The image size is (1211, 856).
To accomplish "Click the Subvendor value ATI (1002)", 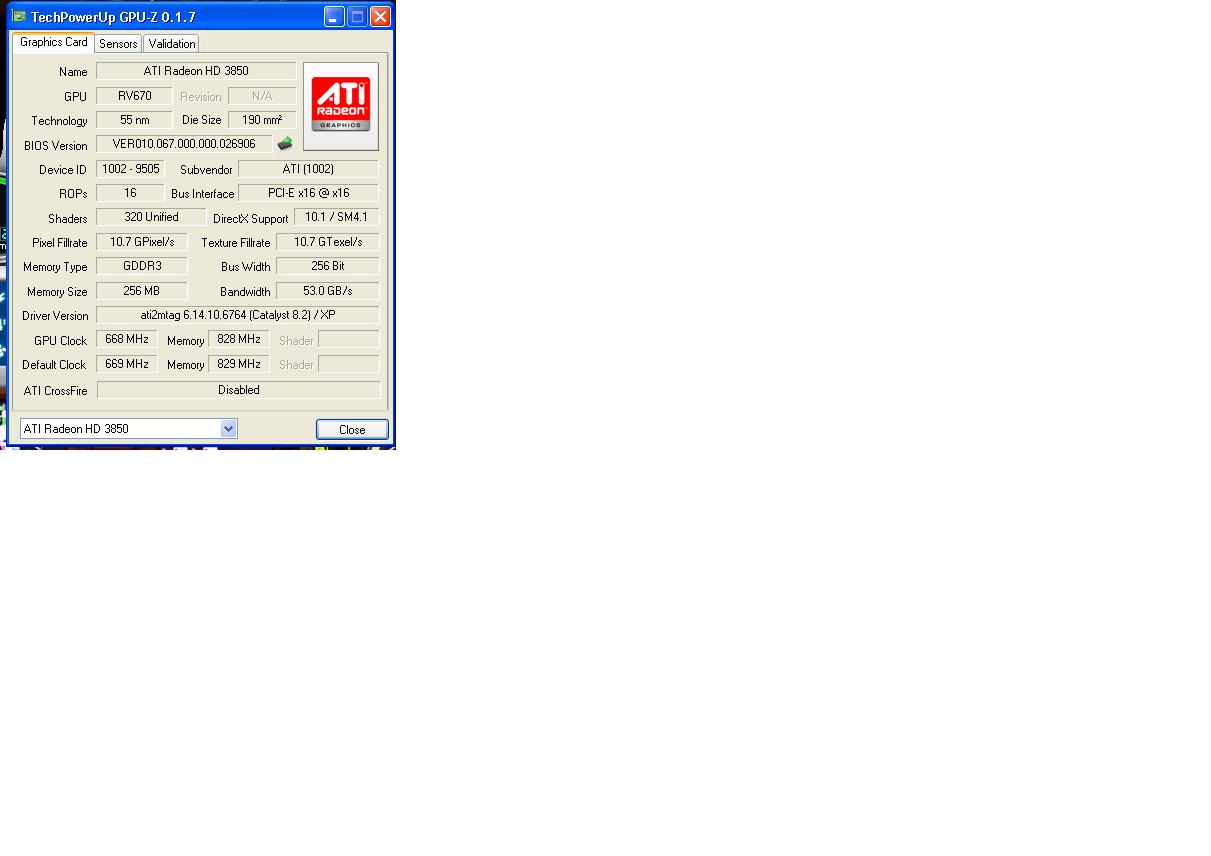I will click(x=308, y=169).
